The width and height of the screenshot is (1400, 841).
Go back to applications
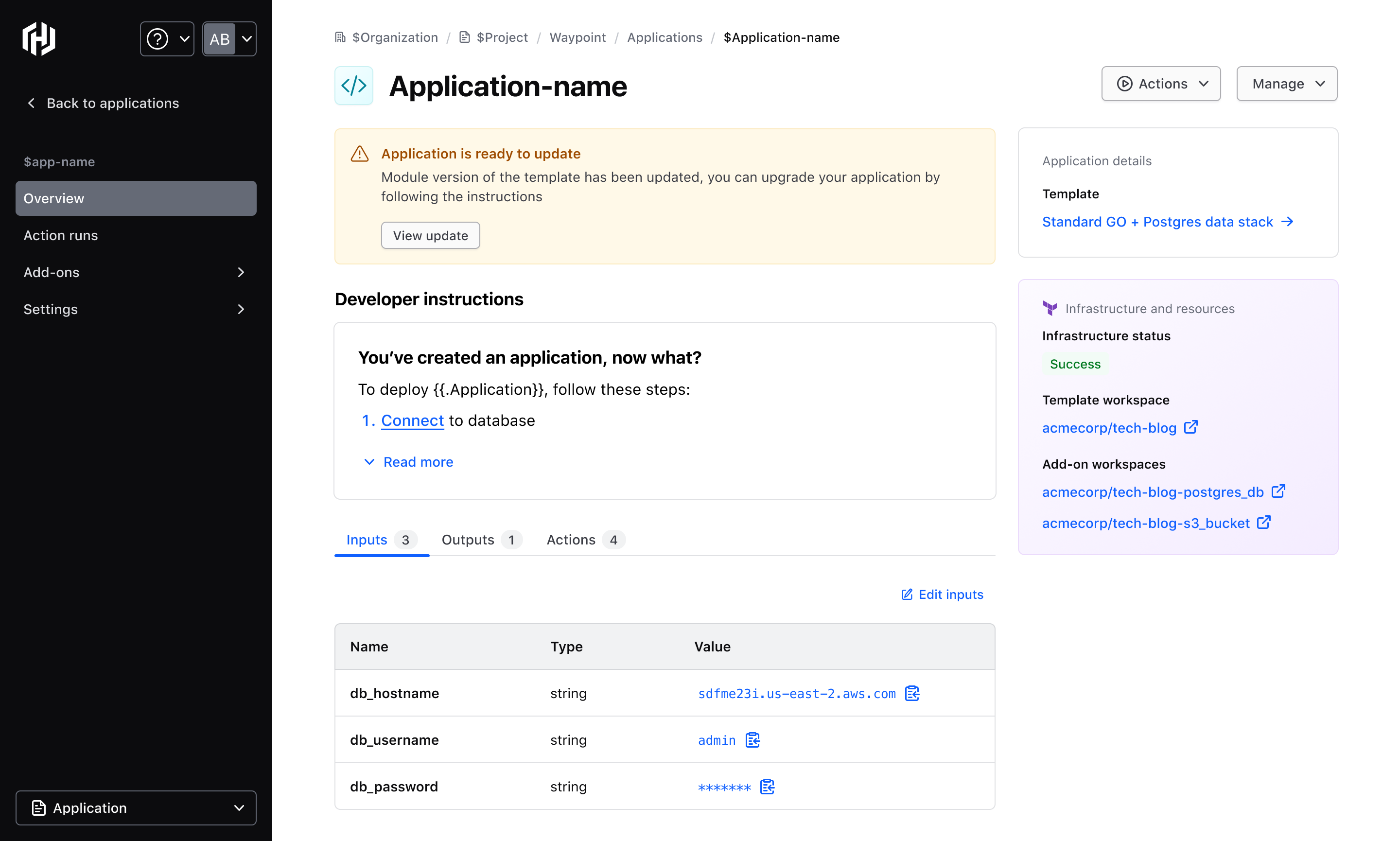[103, 103]
